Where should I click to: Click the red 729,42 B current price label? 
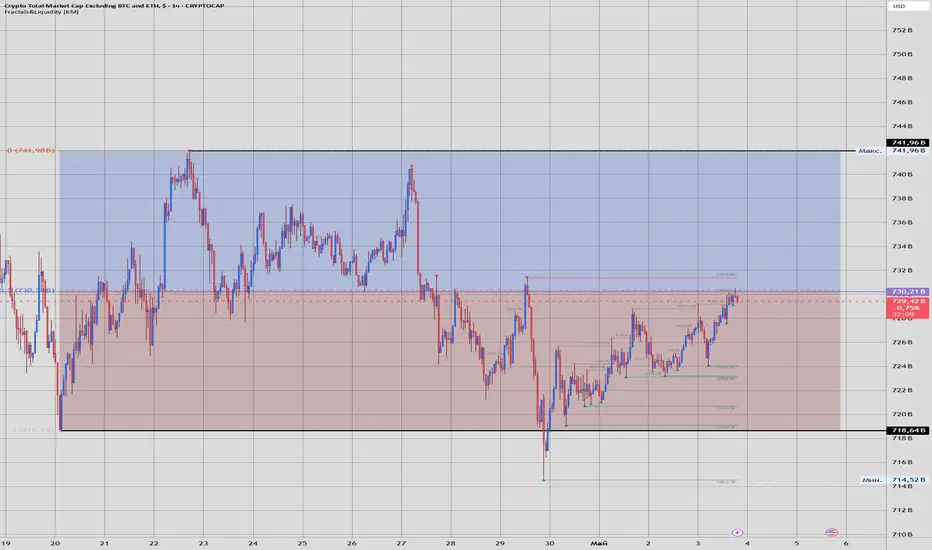[908, 307]
